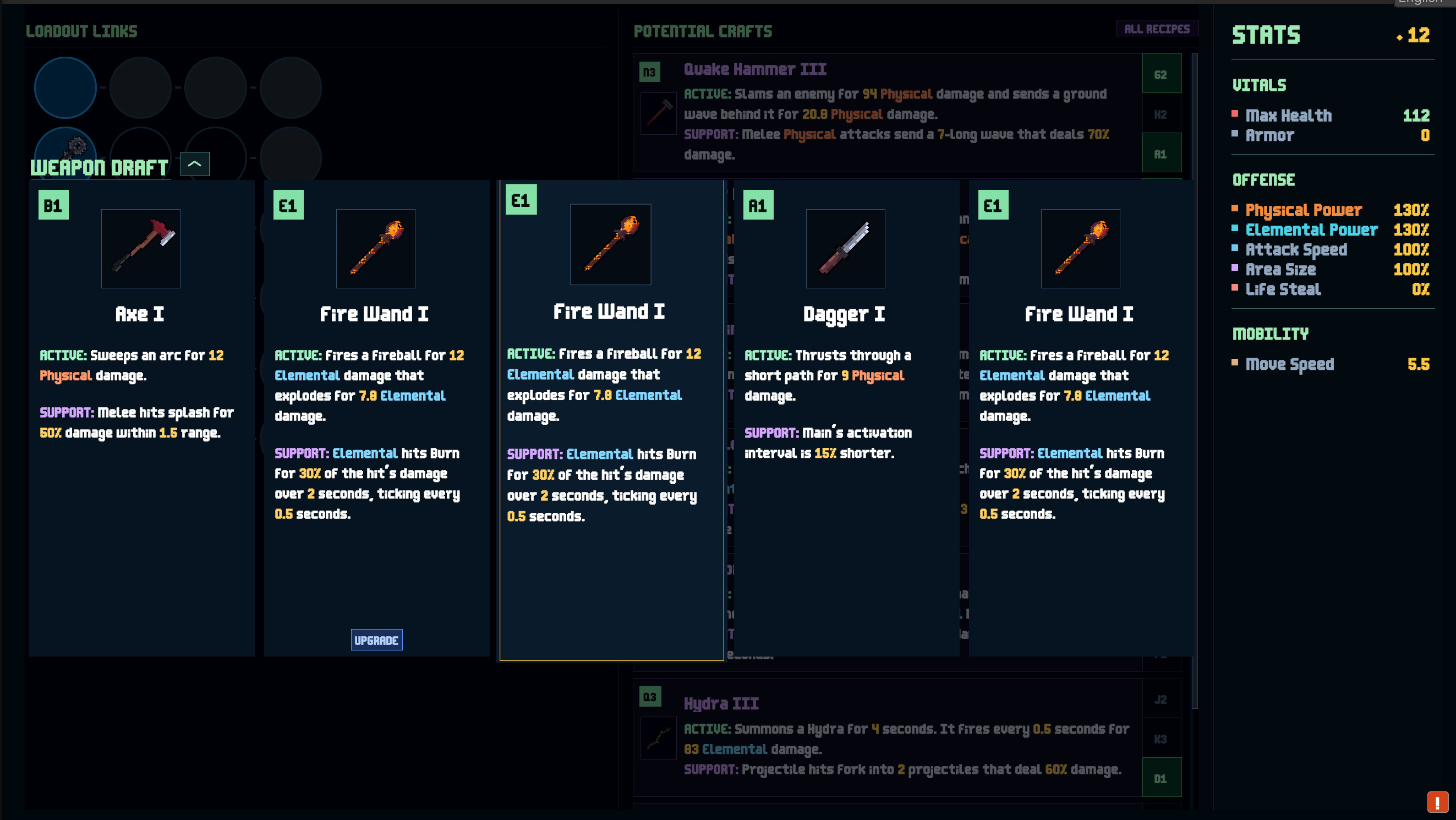
Task: Open the ALL RECIPES button
Action: point(1157,28)
